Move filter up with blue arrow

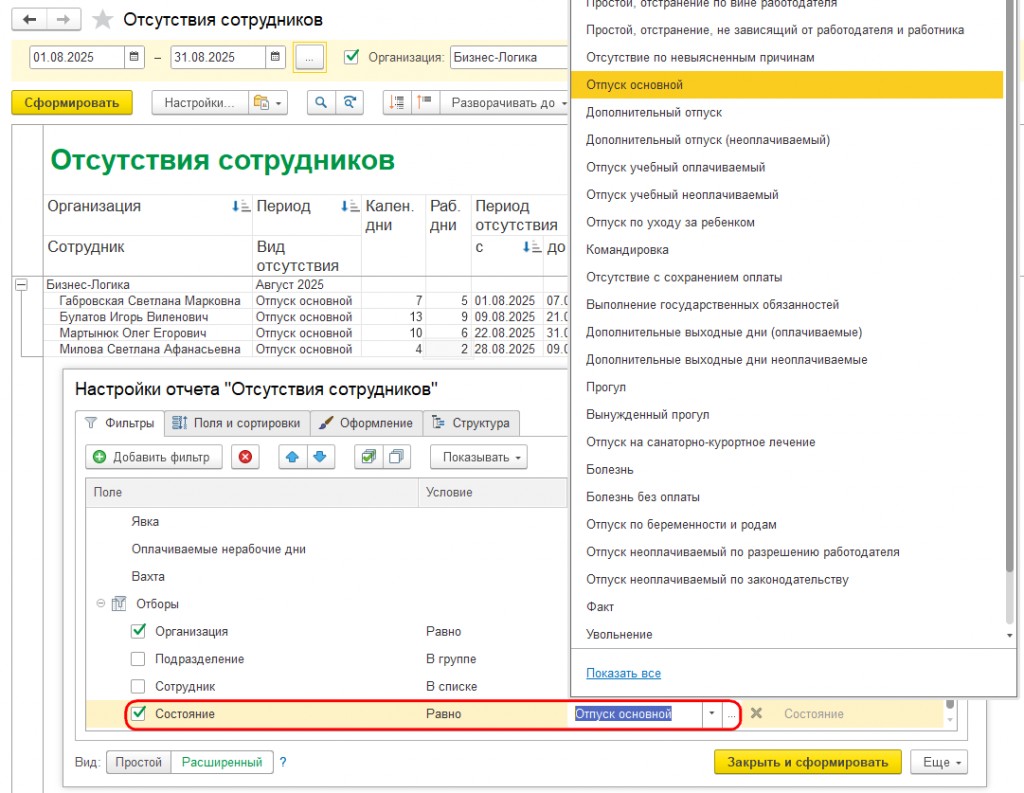pyautogui.click(x=293, y=457)
